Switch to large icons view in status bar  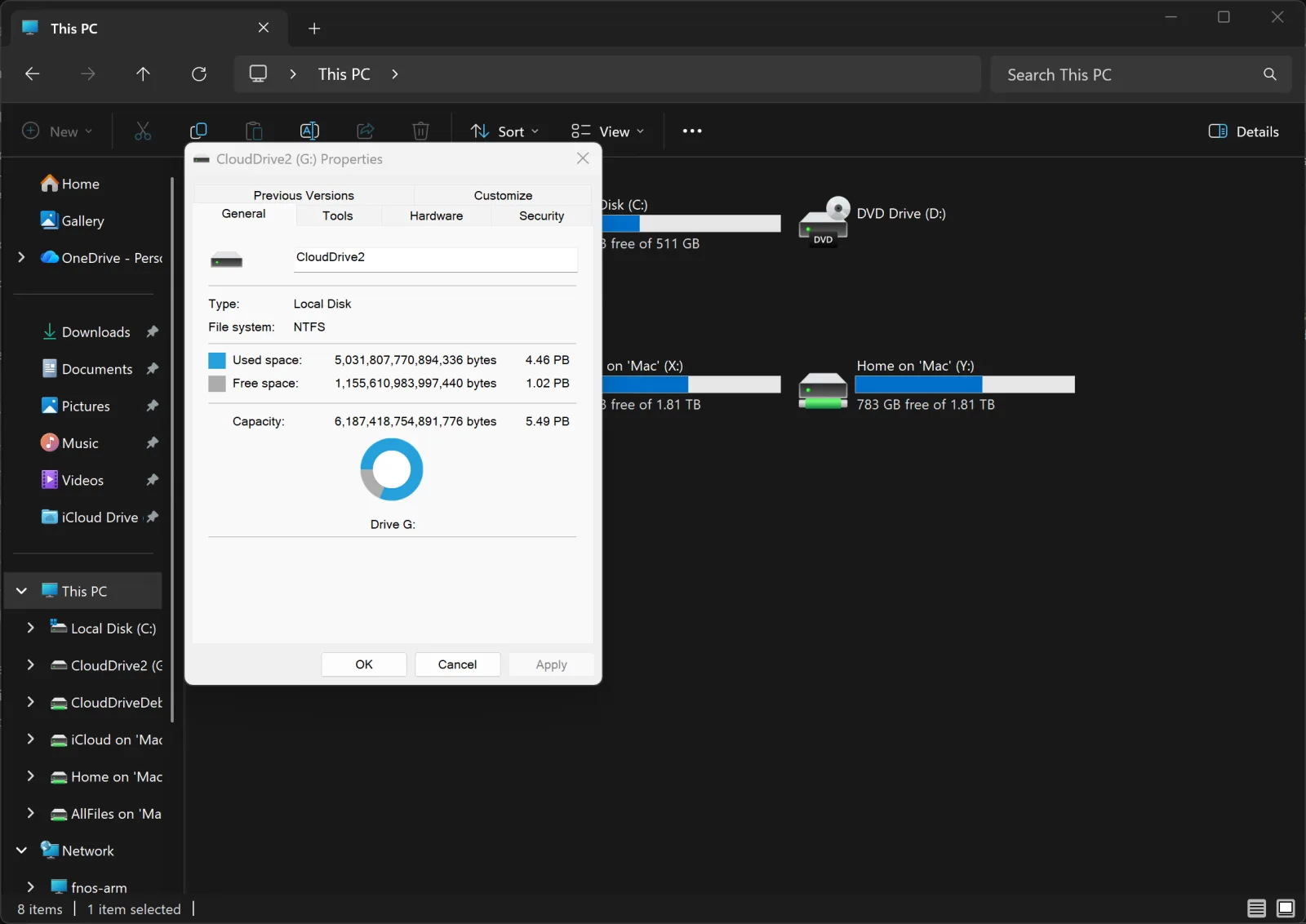tap(1286, 908)
